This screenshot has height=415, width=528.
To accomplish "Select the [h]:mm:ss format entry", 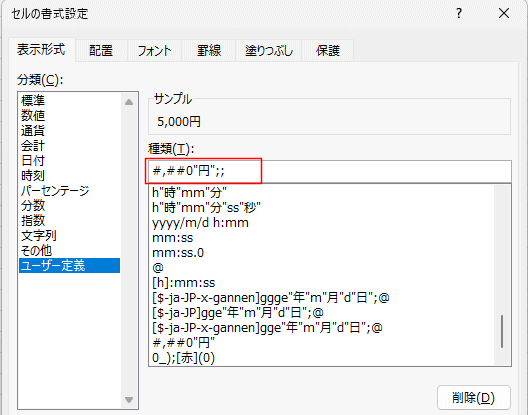I will point(184,283).
